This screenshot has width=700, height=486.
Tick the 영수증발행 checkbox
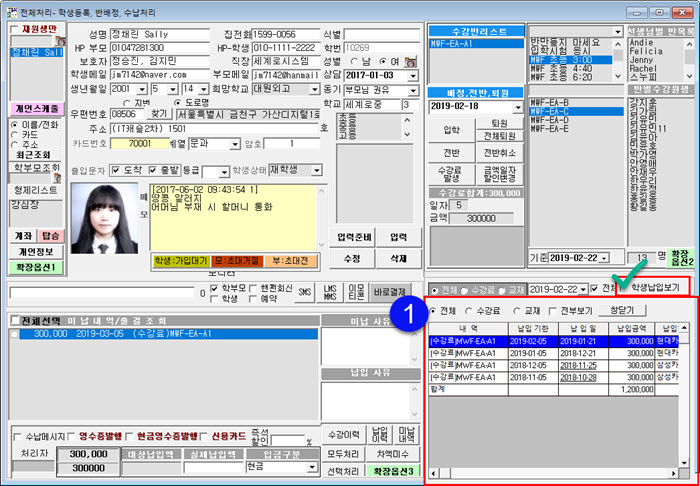coord(71,436)
